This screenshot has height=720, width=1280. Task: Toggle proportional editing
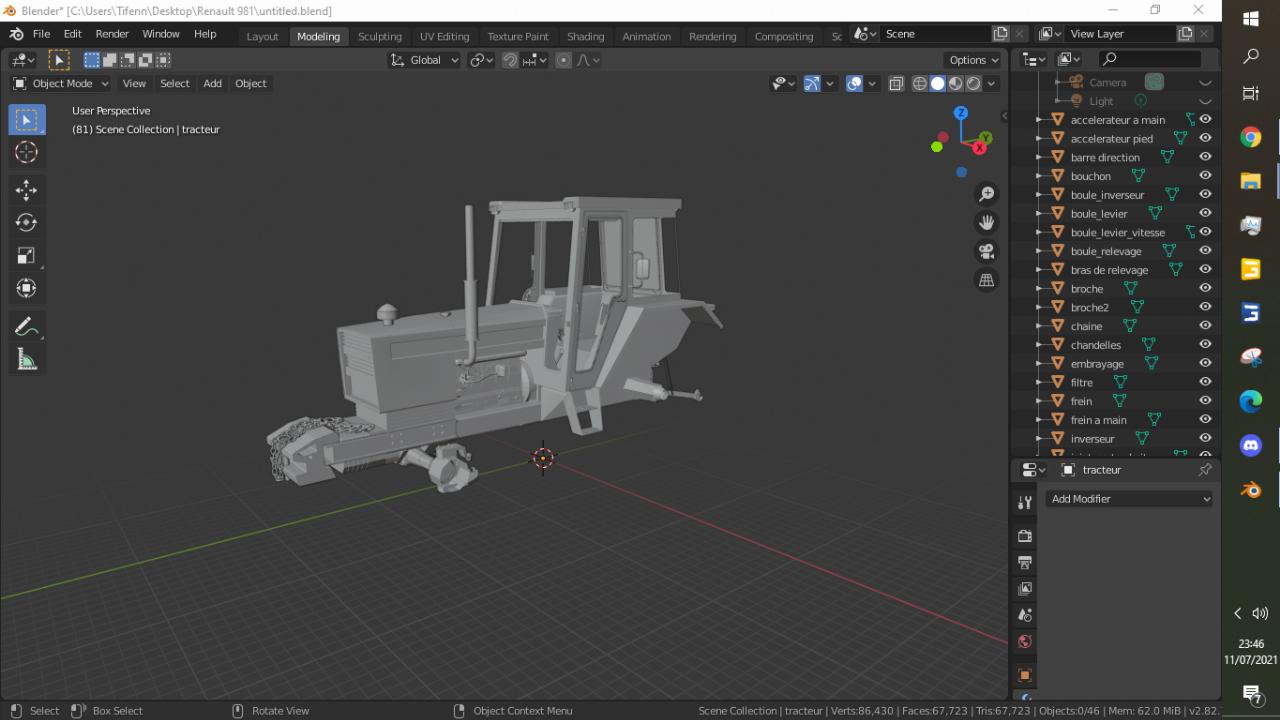pos(564,60)
